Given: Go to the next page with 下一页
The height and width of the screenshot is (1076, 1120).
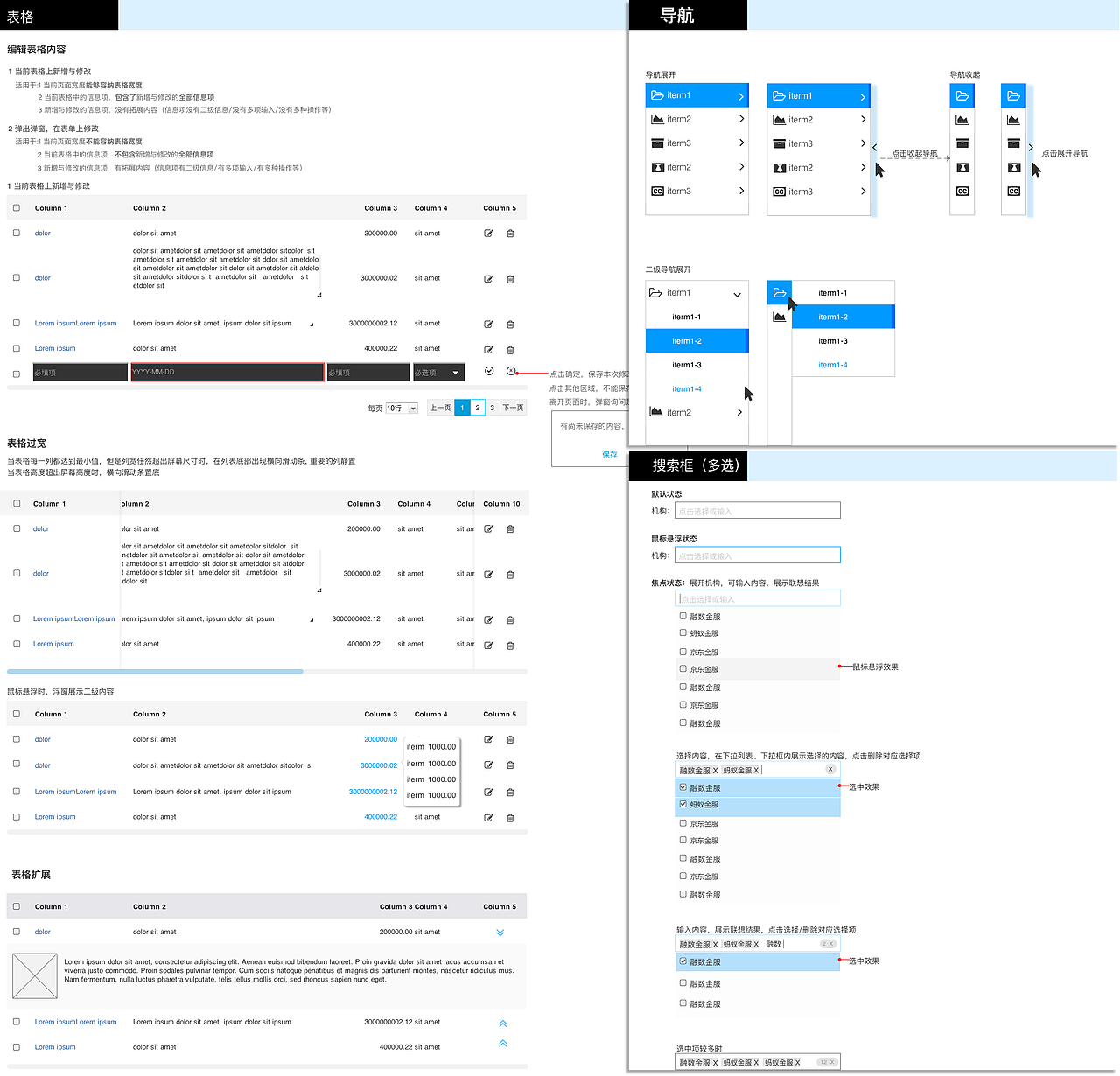Looking at the screenshot, I should [x=513, y=408].
